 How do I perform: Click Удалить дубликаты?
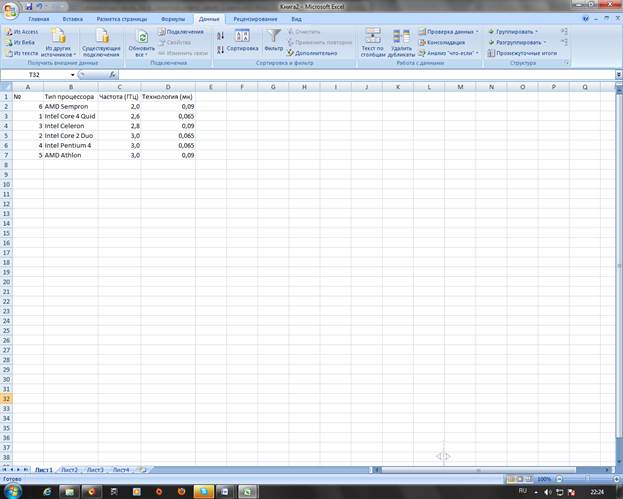[401, 43]
